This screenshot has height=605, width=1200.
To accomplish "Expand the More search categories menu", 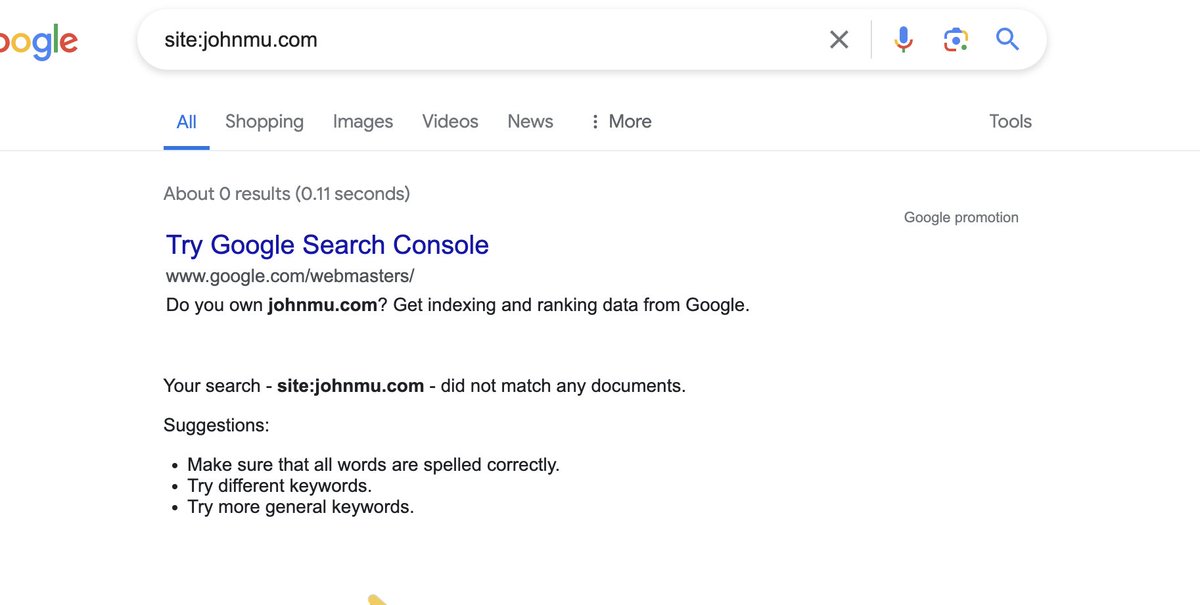I will 620,122.
